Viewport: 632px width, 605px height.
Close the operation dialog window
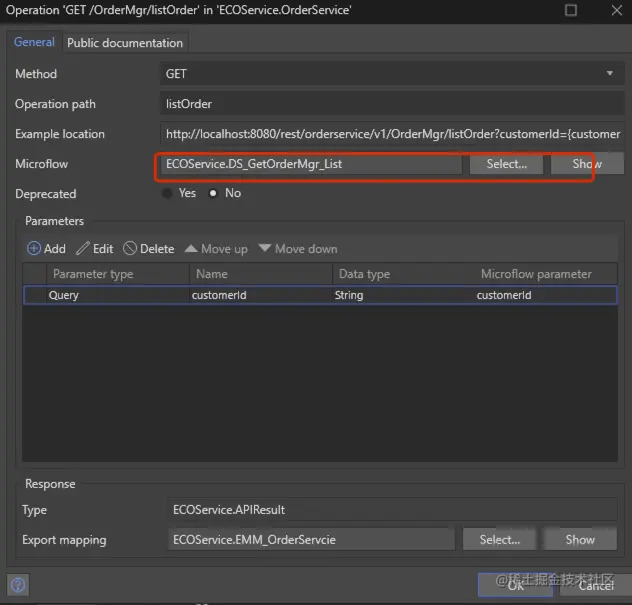617,10
